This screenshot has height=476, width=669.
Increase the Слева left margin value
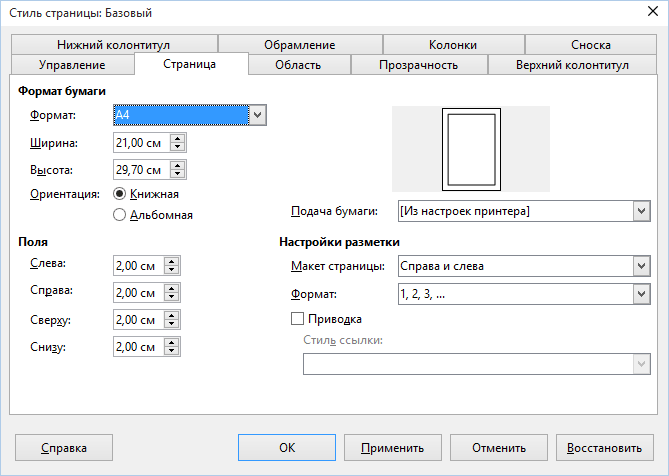tap(172, 261)
